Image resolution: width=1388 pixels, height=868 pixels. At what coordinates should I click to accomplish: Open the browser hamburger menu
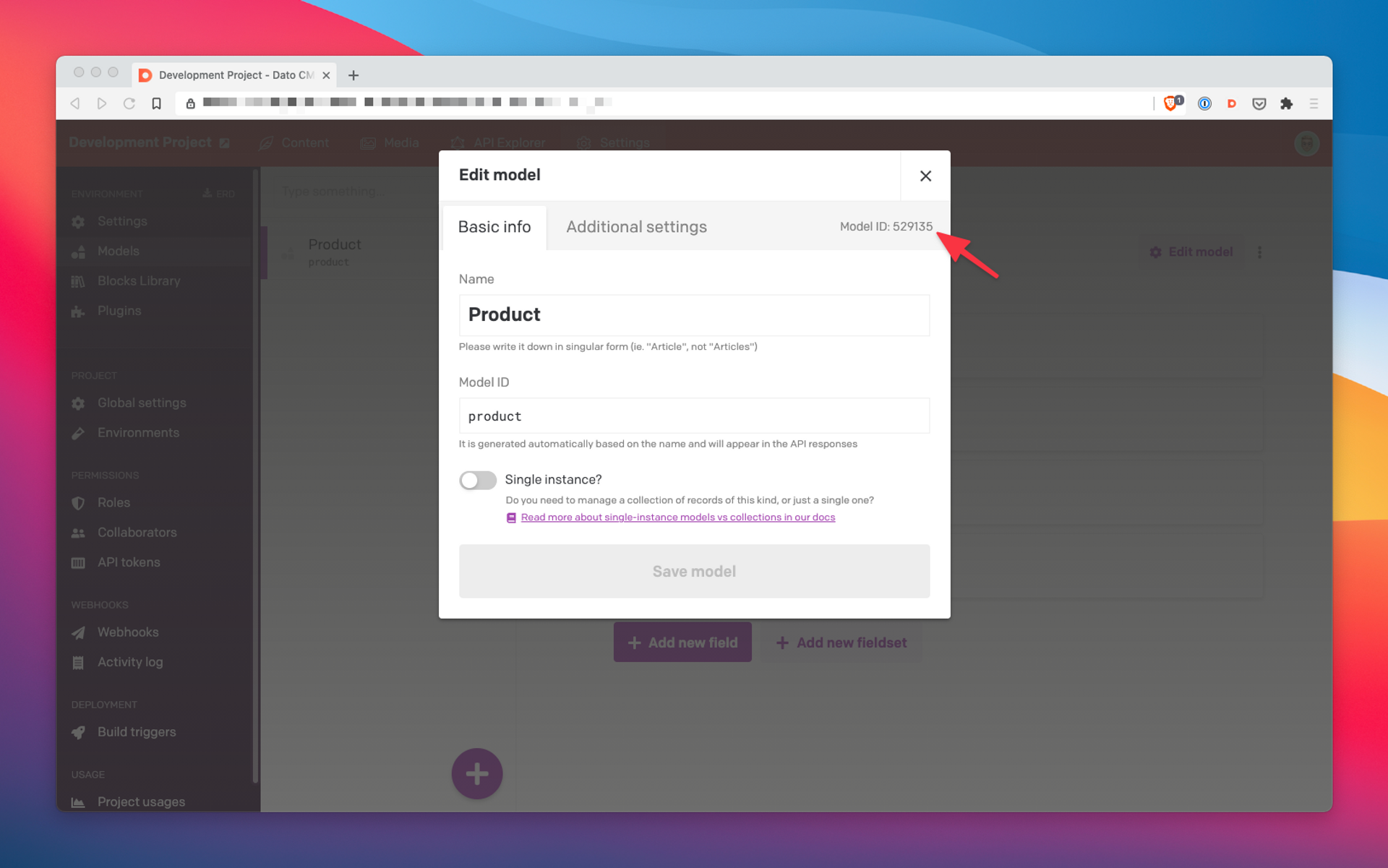(x=1314, y=103)
